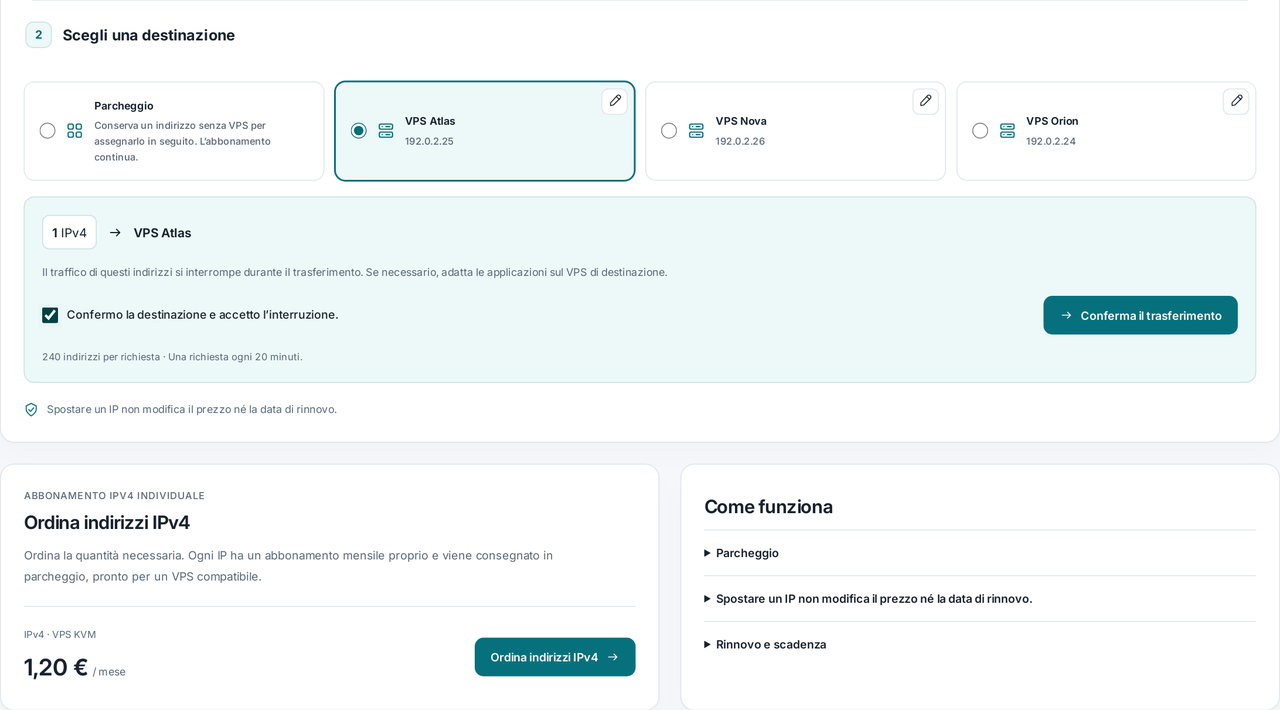Click the IP address 192.0.2.26
Screen dimensions: 1280x710
(x=740, y=141)
